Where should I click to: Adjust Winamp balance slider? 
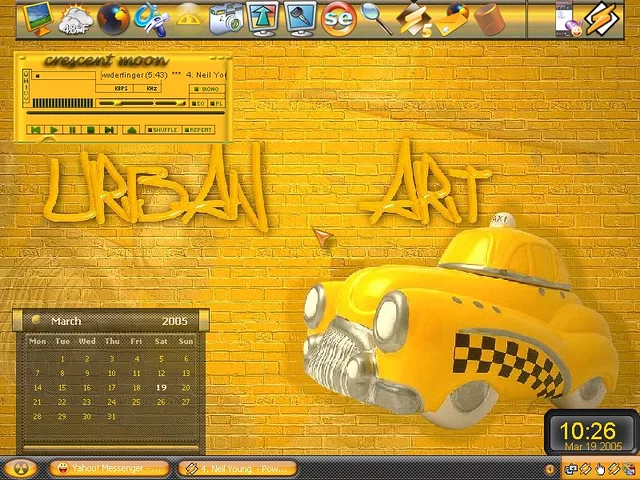(171, 103)
